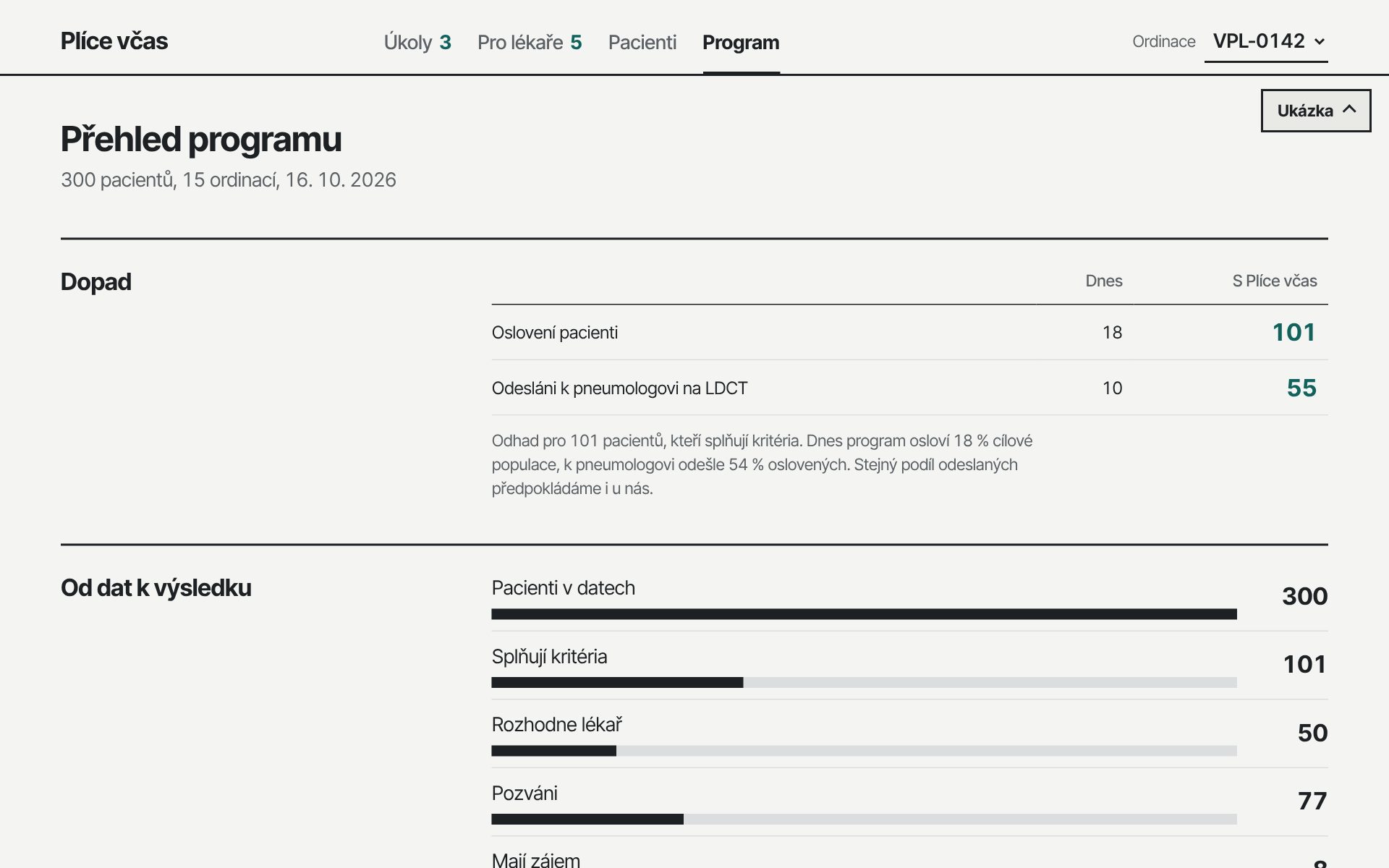Image resolution: width=1389 pixels, height=868 pixels.
Task: Click value 10 in the LDCT row
Action: (1113, 388)
